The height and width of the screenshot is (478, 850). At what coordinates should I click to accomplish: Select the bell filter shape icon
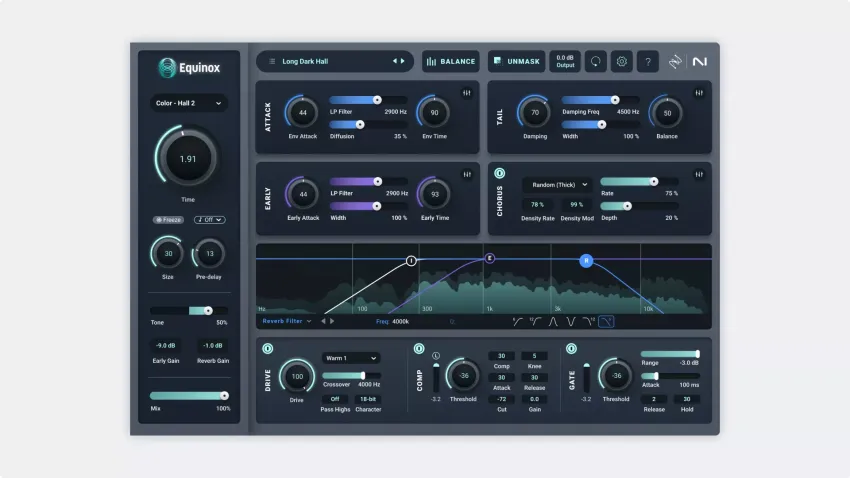coord(551,321)
